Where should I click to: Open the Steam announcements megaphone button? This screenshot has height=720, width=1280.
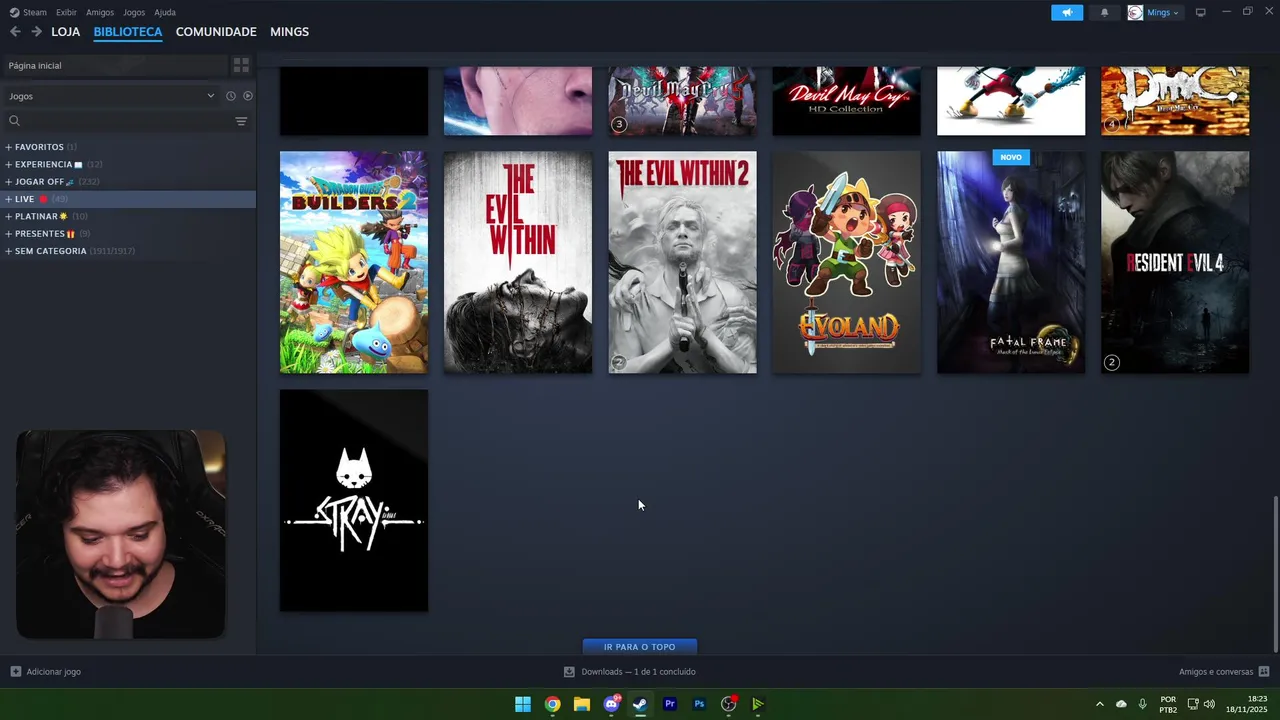pos(1067,12)
